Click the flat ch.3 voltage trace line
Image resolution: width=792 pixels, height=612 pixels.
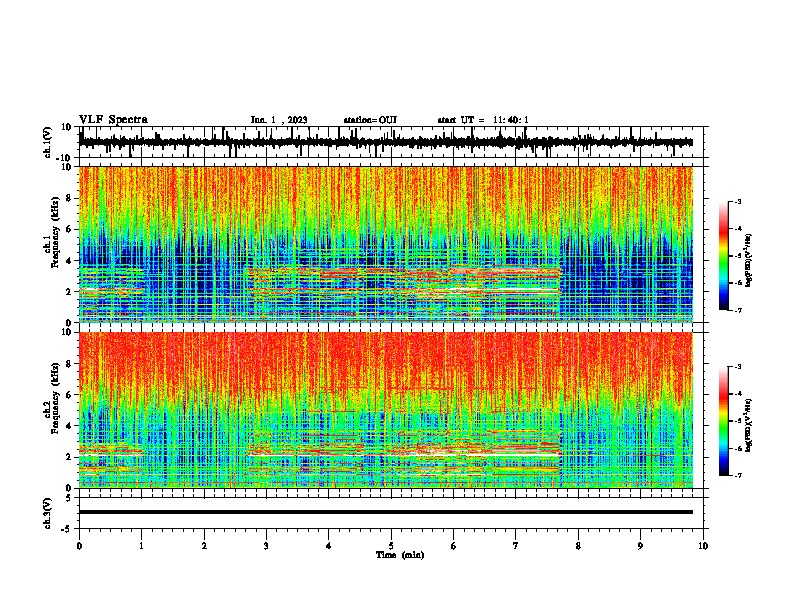click(386, 512)
